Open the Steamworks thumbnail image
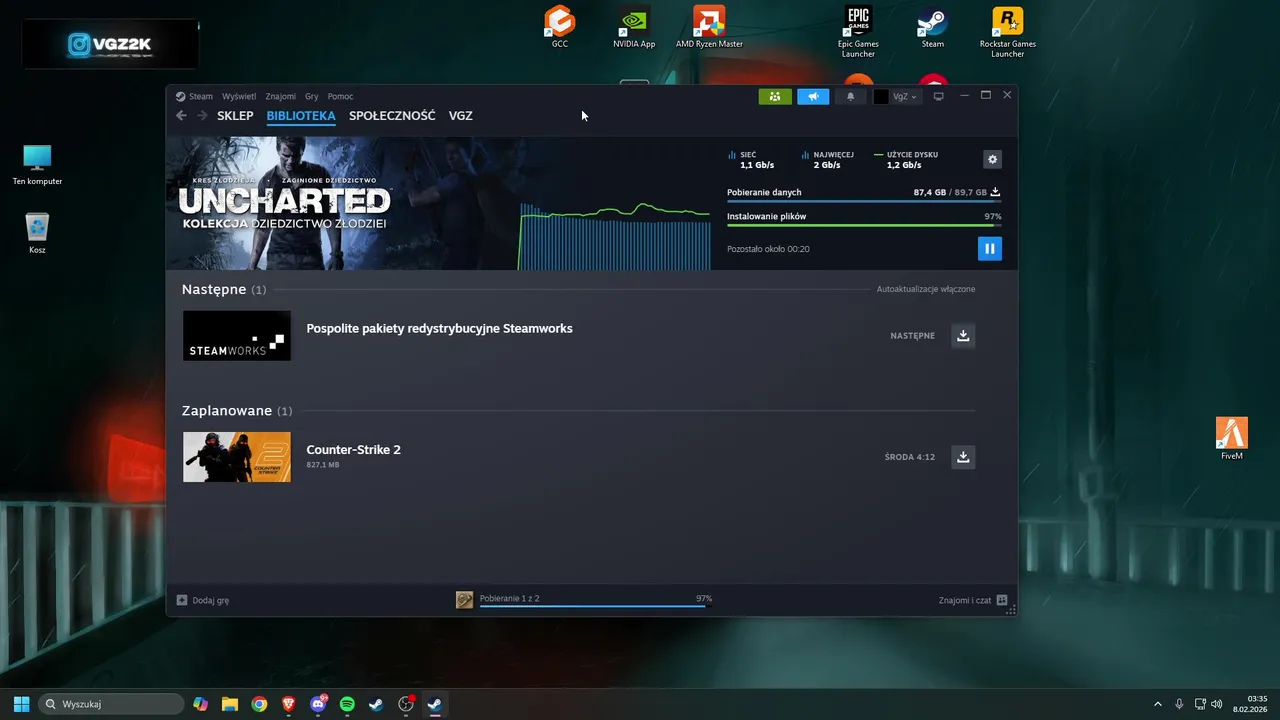Screen dimensions: 1280x720 (237, 336)
